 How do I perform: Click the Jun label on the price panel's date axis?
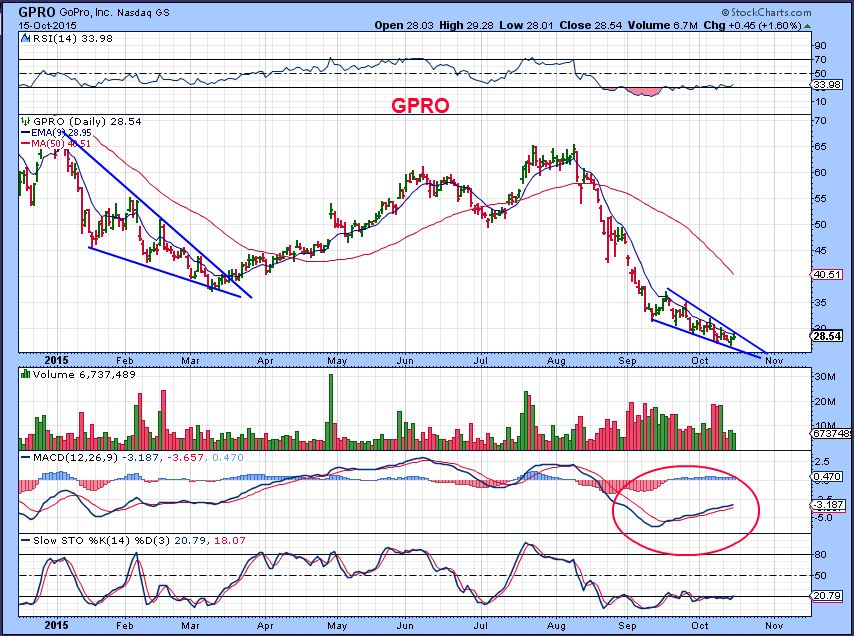coord(405,361)
